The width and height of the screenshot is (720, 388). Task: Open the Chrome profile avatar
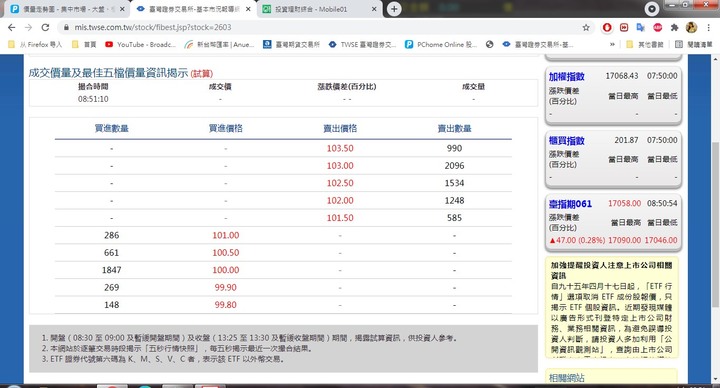[691, 28]
